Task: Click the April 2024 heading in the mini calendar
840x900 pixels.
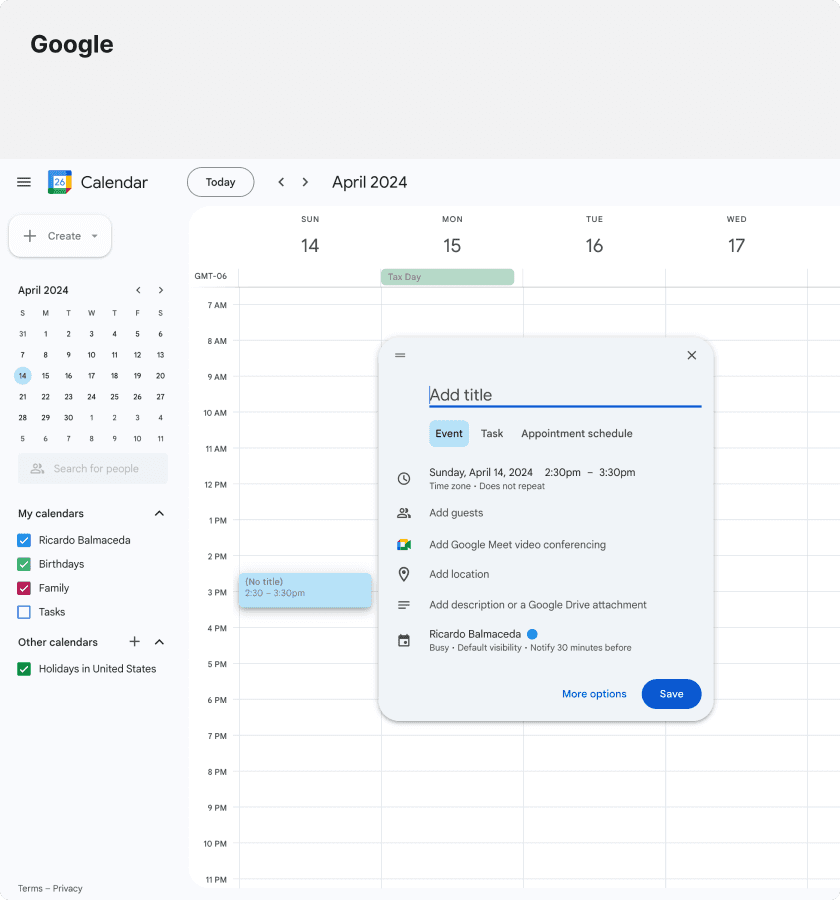Action: click(43, 290)
